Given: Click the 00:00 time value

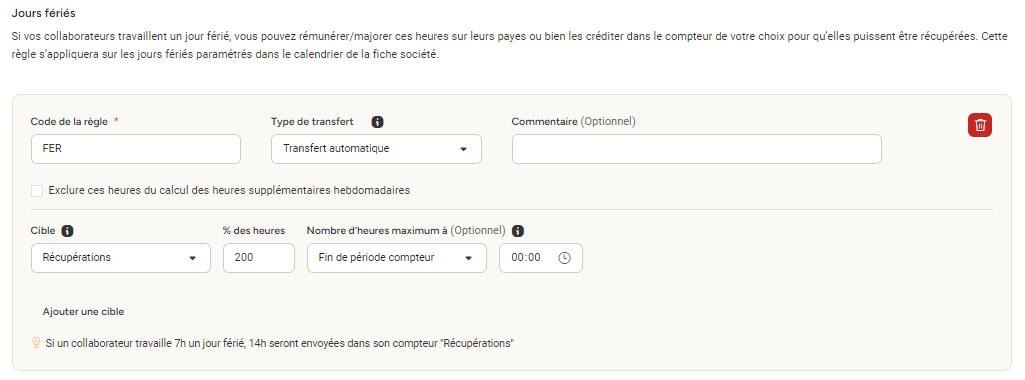Looking at the screenshot, I should coord(526,258).
